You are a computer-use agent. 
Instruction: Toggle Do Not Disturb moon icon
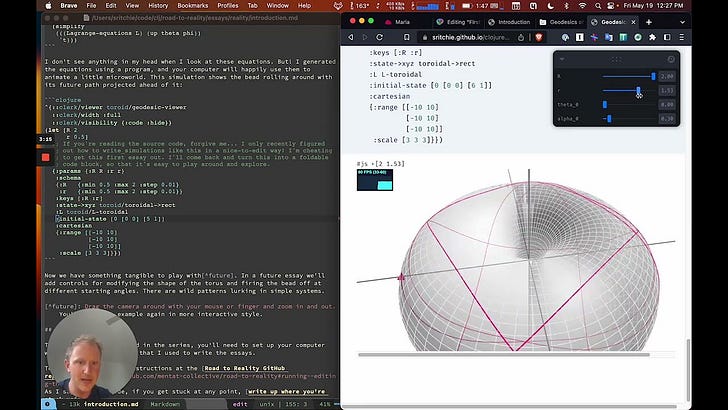click(551, 6)
